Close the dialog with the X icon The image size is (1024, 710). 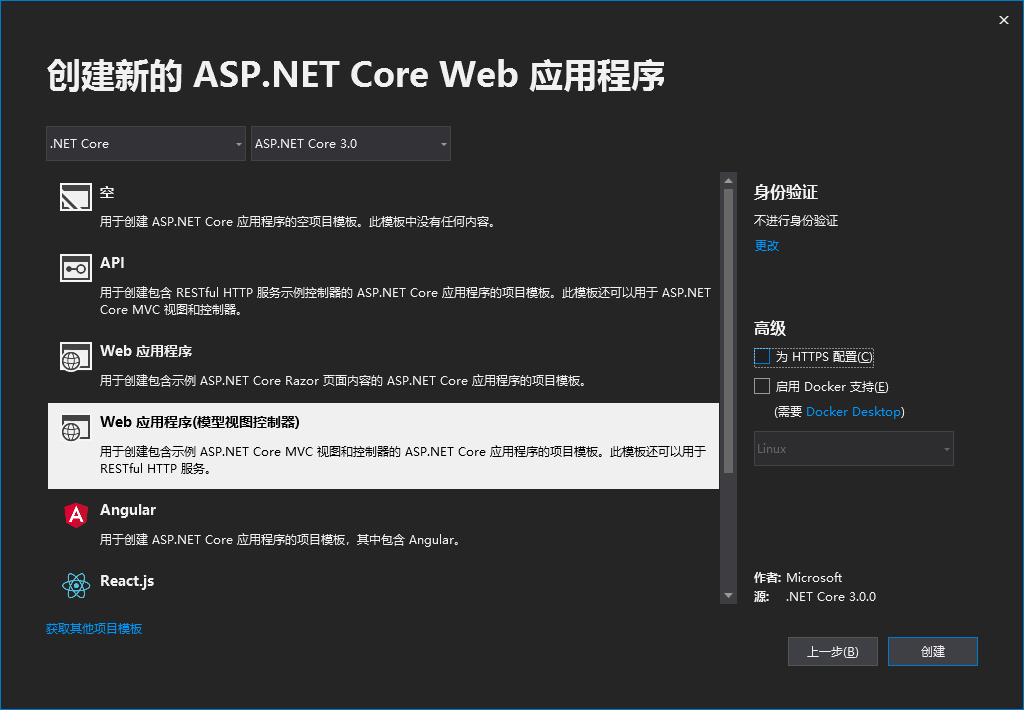[x=1004, y=20]
